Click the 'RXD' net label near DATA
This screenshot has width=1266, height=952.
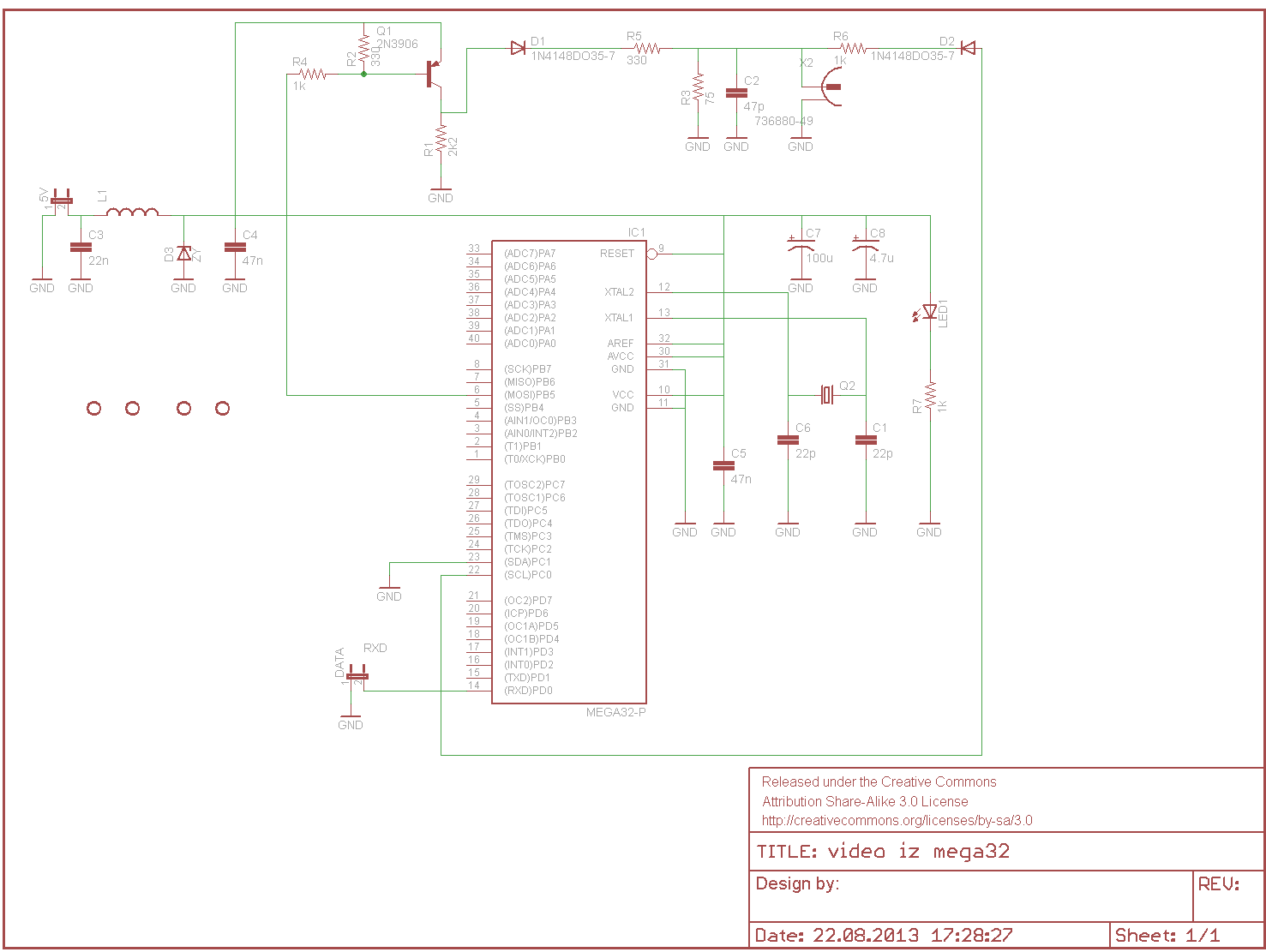[375, 648]
